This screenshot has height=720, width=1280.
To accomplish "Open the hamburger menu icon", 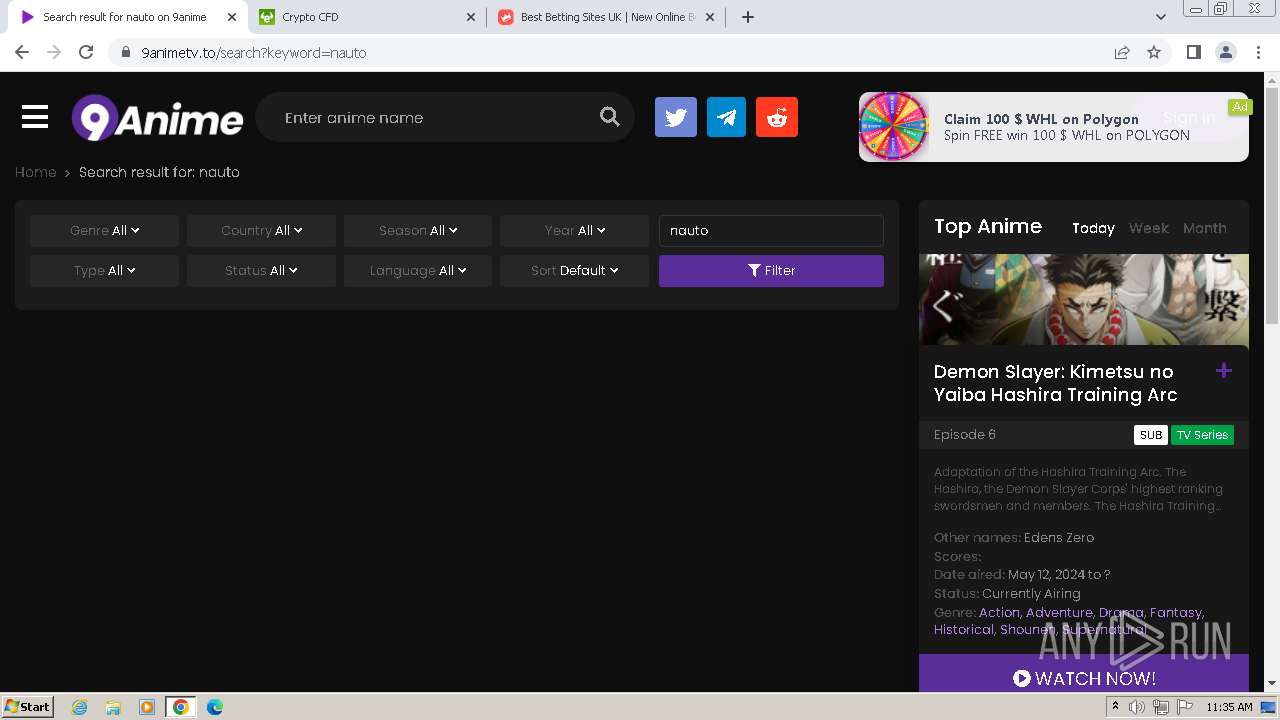I will pyautogui.click(x=35, y=117).
